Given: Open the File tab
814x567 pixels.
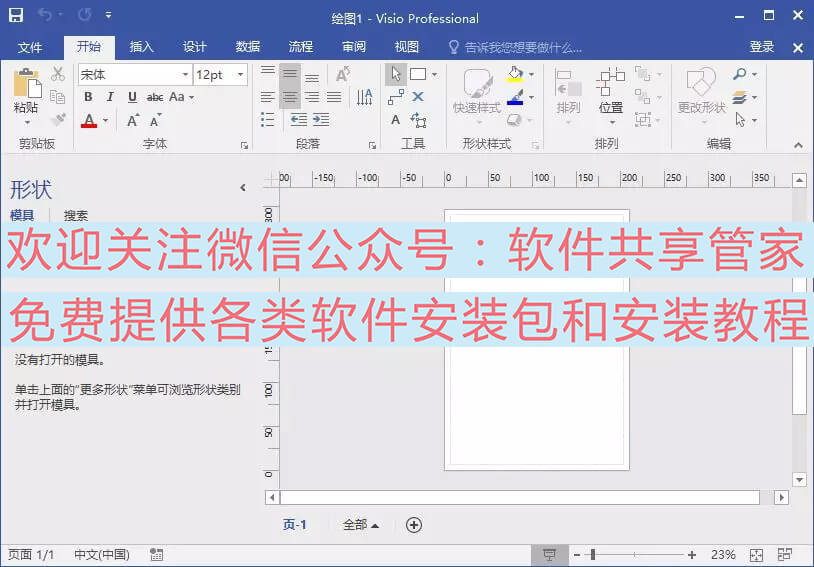Looking at the screenshot, I should point(30,47).
